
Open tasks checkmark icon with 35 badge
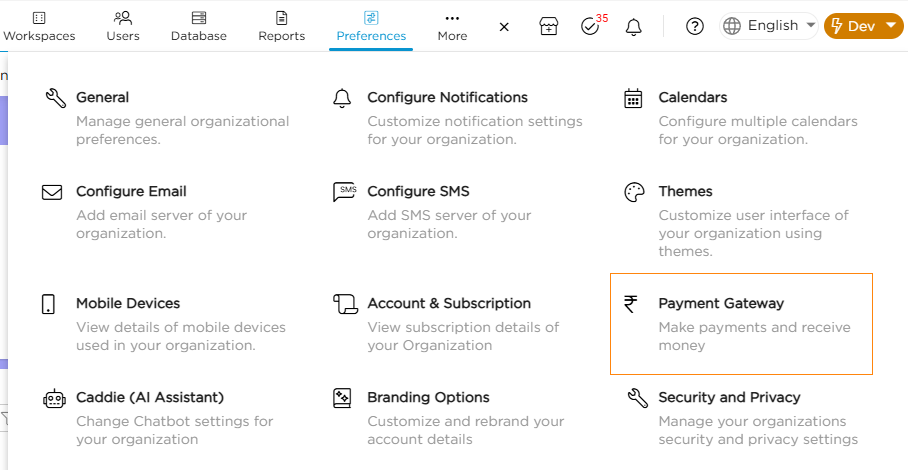coord(590,26)
